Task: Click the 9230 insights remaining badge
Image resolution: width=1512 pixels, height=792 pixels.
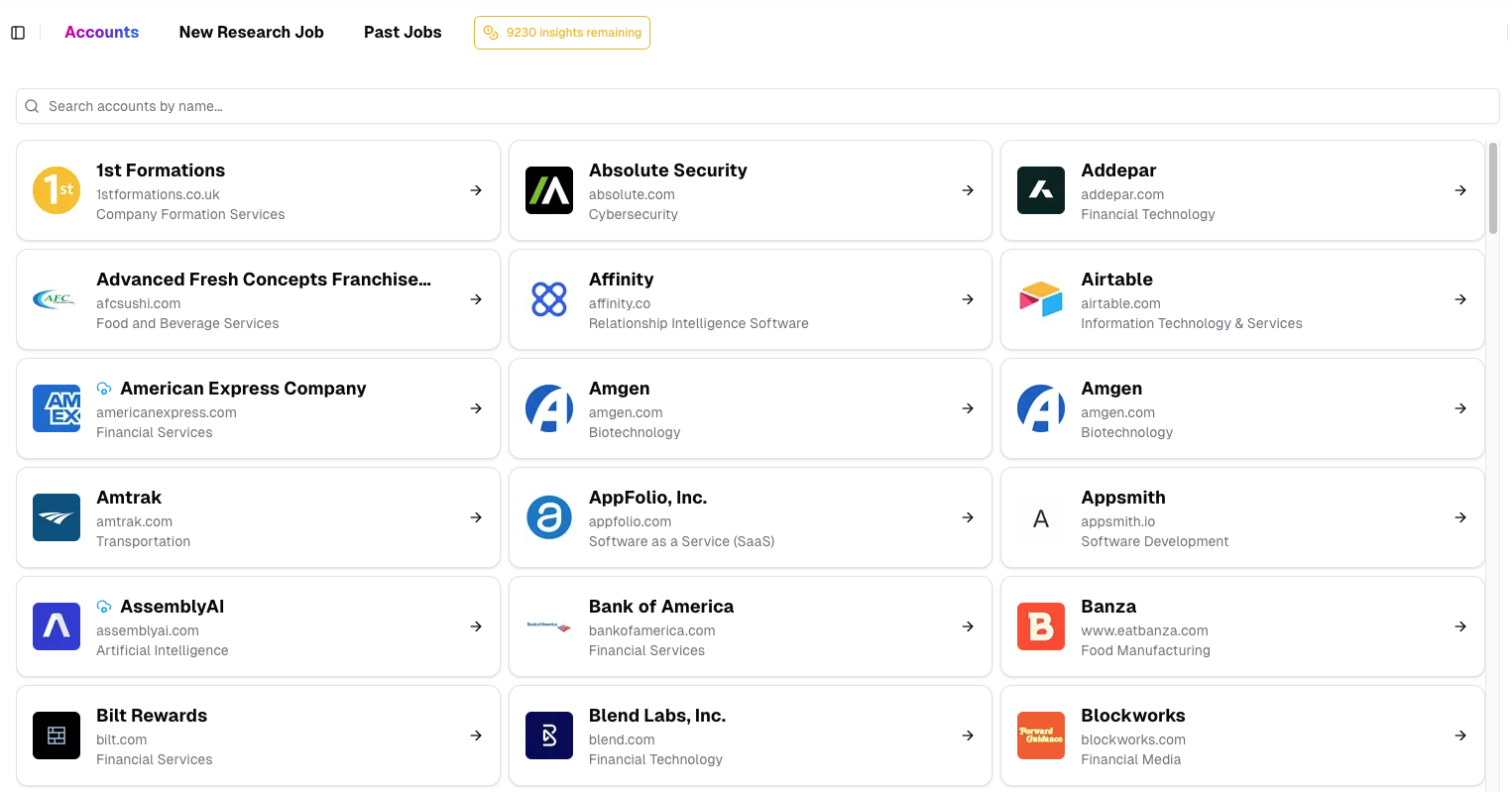Action: [x=562, y=33]
